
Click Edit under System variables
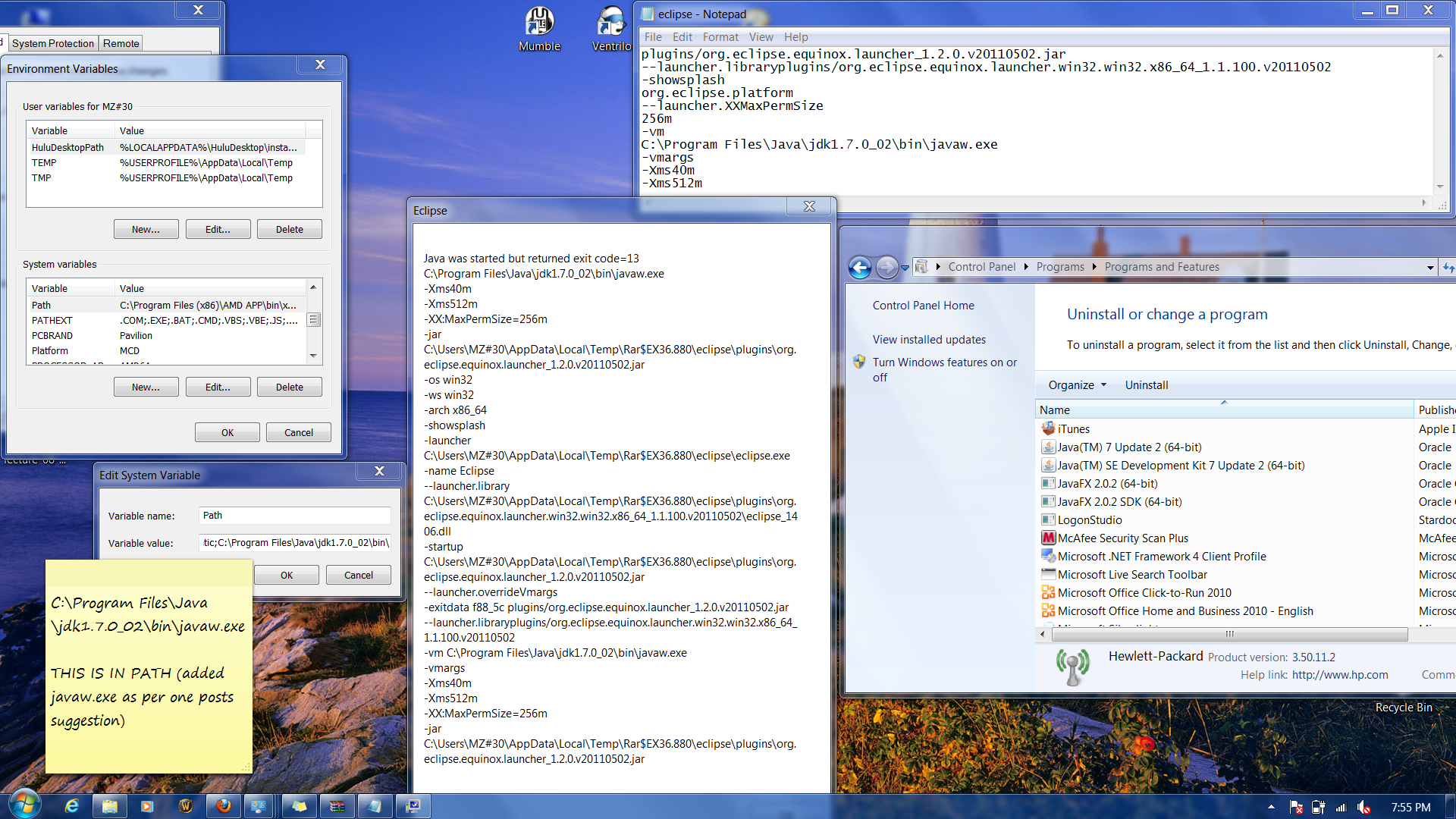218,387
